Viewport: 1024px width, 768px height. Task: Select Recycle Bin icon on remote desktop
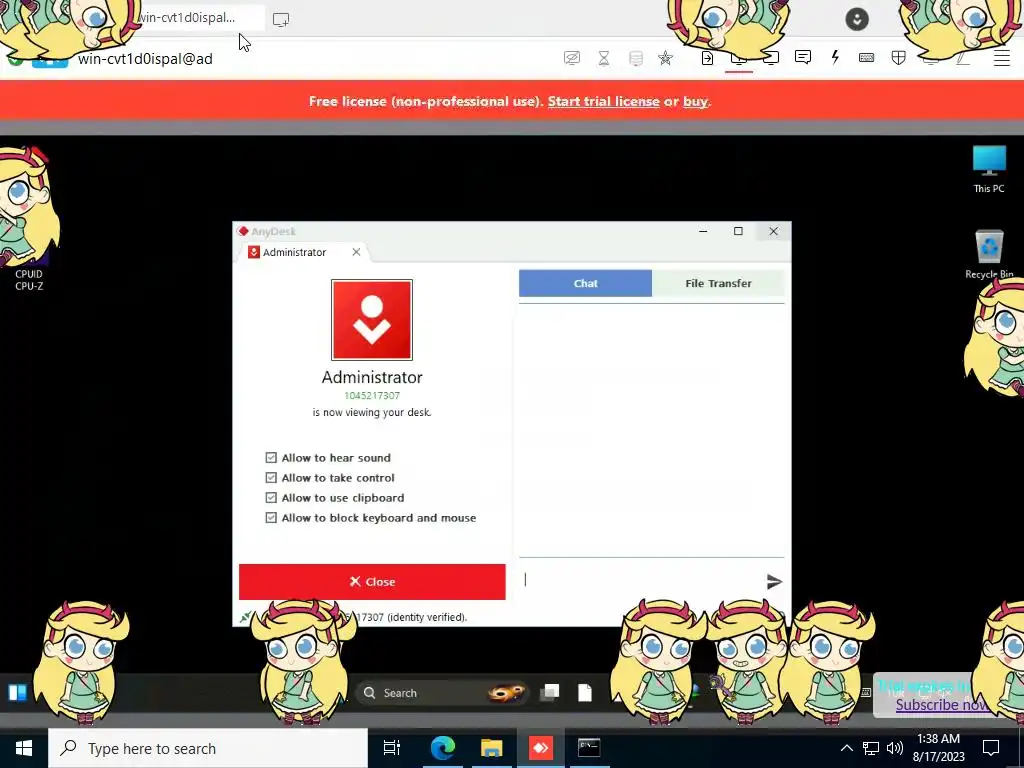click(x=989, y=255)
